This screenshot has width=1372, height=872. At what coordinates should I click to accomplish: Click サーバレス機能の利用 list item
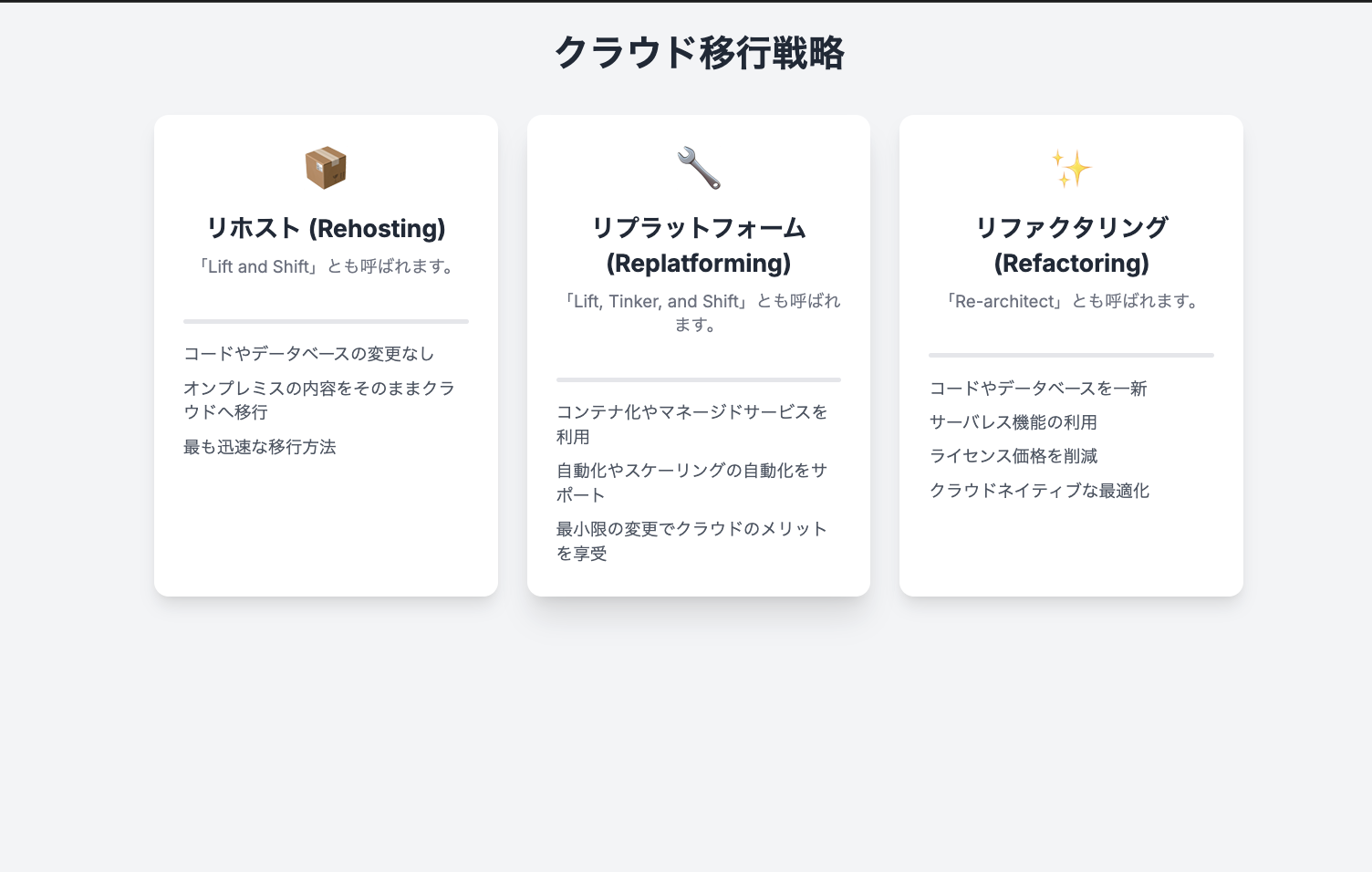pyautogui.click(x=1013, y=422)
